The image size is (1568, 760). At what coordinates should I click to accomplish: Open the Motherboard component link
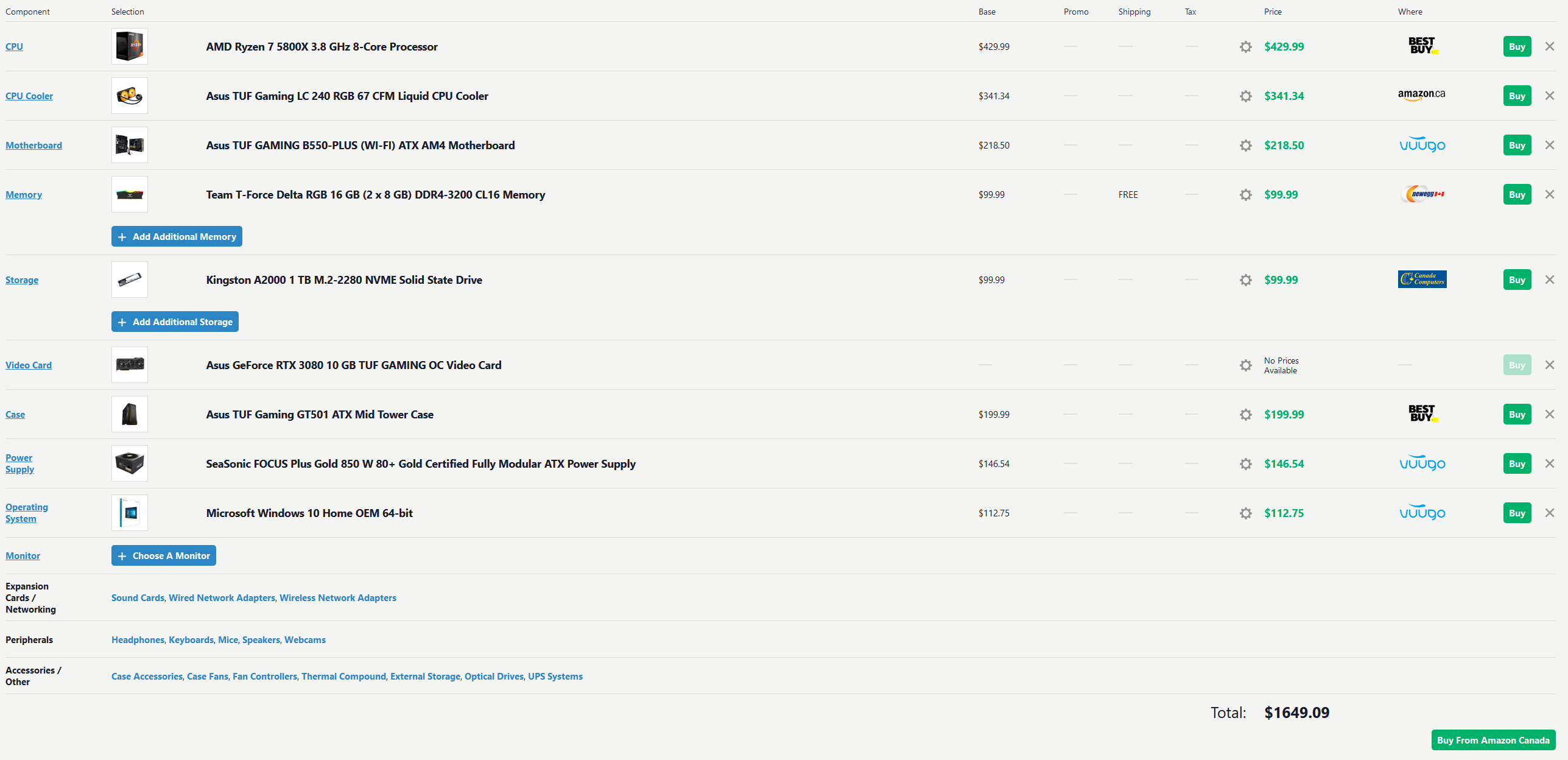pyautogui.click(x=33, y=146)
